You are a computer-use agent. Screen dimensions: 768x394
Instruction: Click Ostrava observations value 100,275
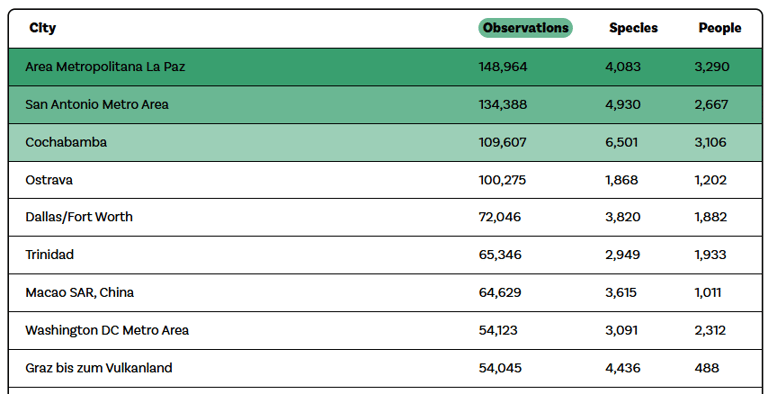click(502, 180)
